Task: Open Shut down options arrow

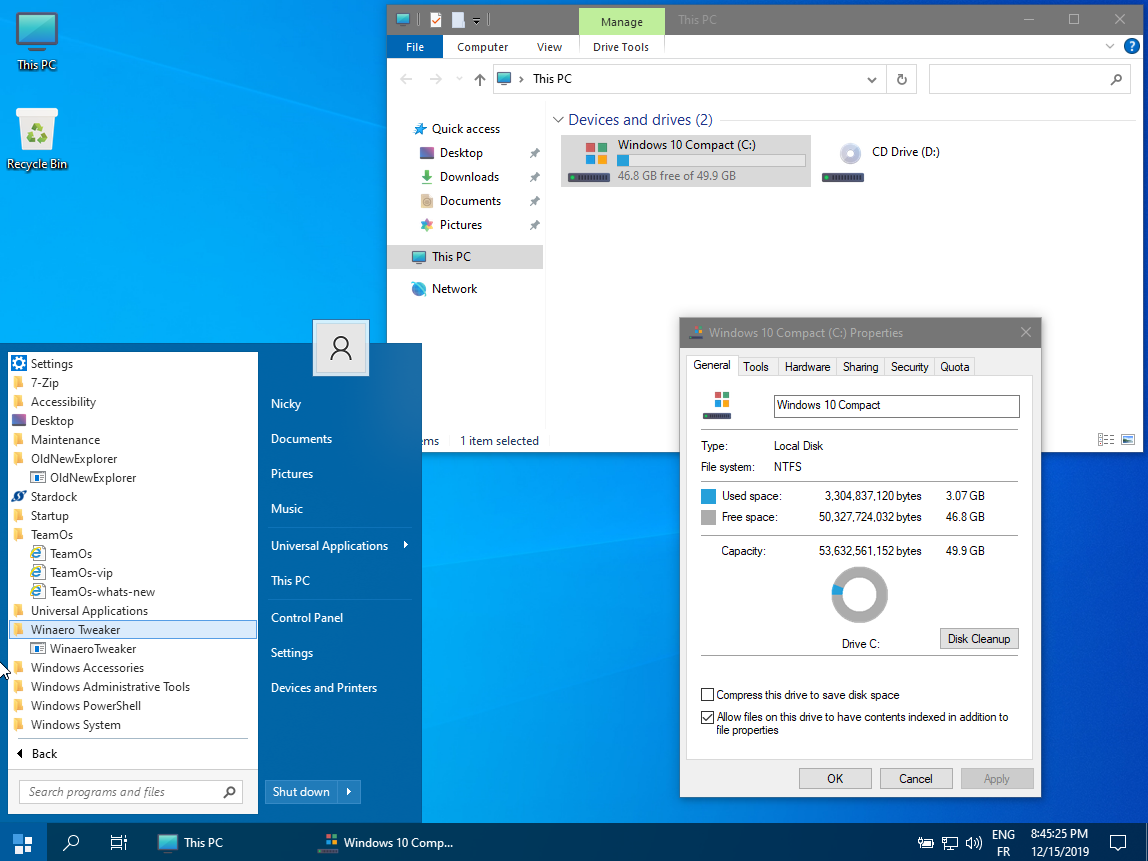Action: point(348,791)
